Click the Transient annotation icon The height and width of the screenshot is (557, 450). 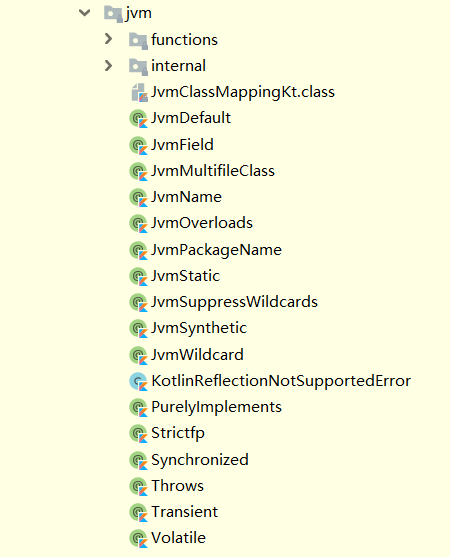[139, 513]
